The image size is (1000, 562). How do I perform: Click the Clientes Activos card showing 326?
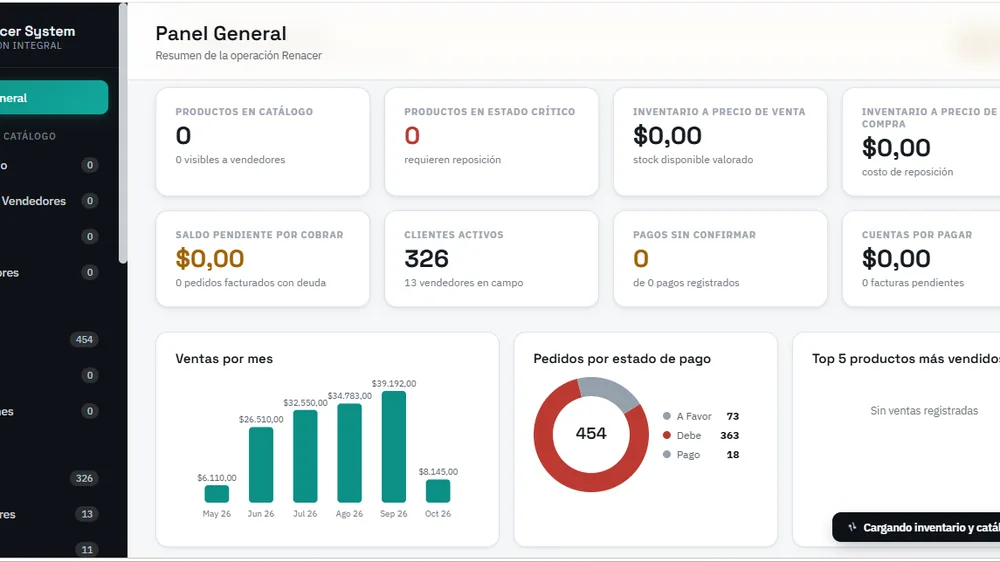click(x=492, y=259)
